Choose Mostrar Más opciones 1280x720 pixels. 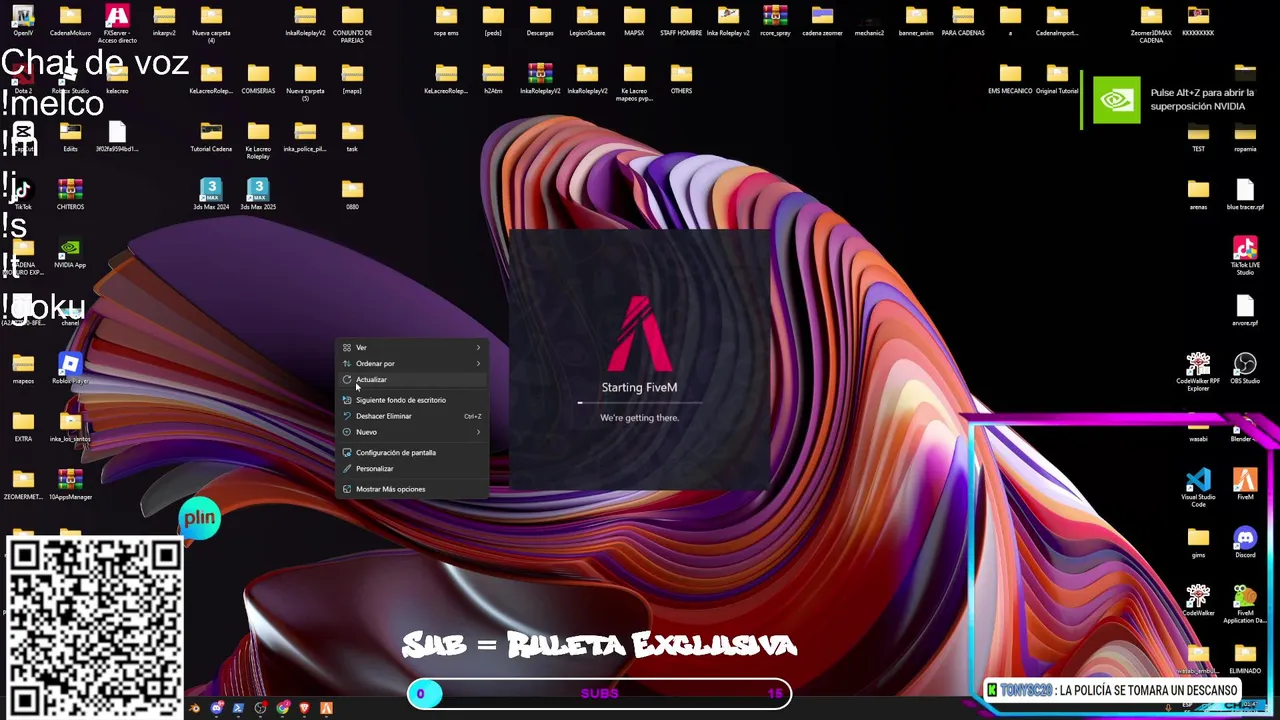[x=411, y=489]
